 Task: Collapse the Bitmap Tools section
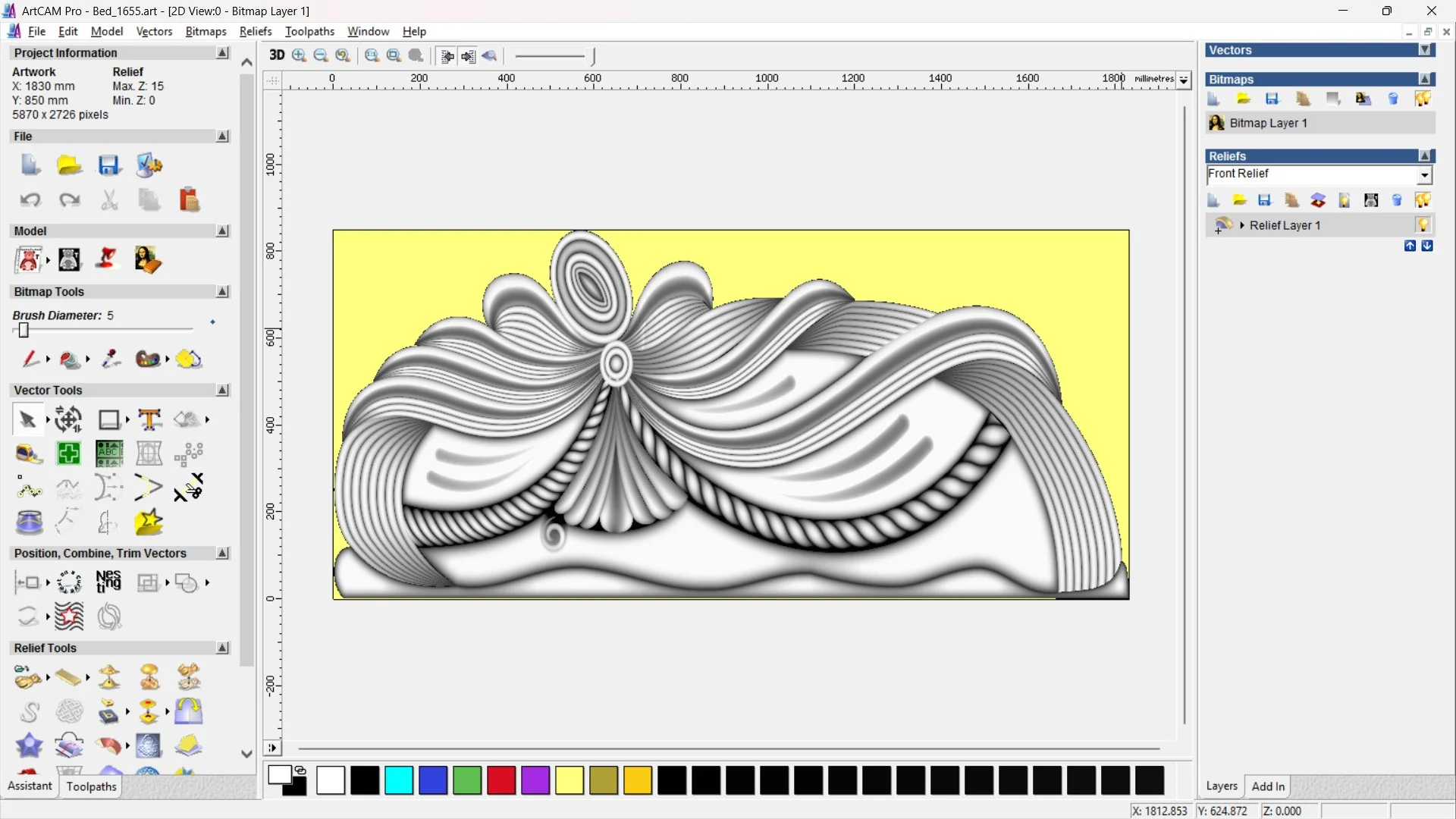(x=222, y=292)
